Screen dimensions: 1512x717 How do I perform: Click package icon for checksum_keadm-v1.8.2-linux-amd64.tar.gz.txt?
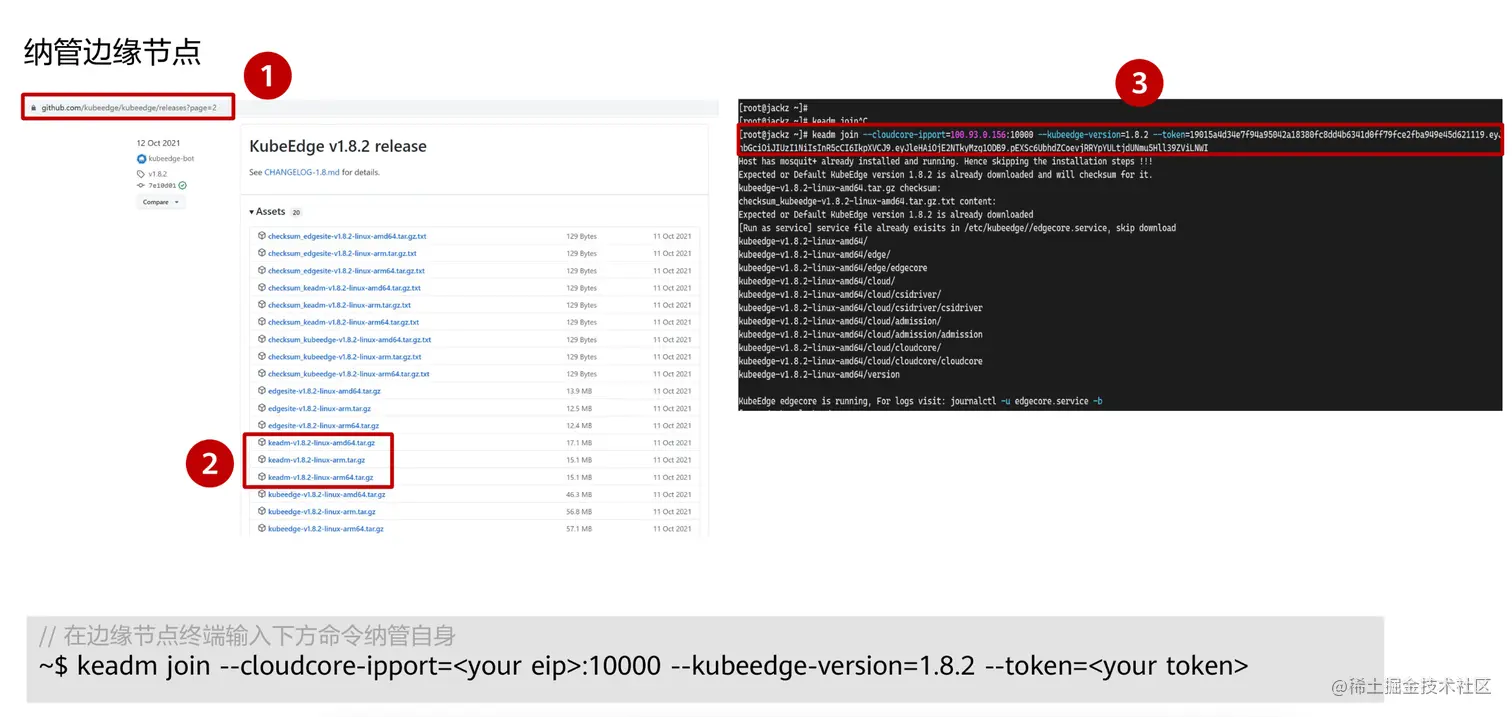pyautogui.click(x=262, y=287)
